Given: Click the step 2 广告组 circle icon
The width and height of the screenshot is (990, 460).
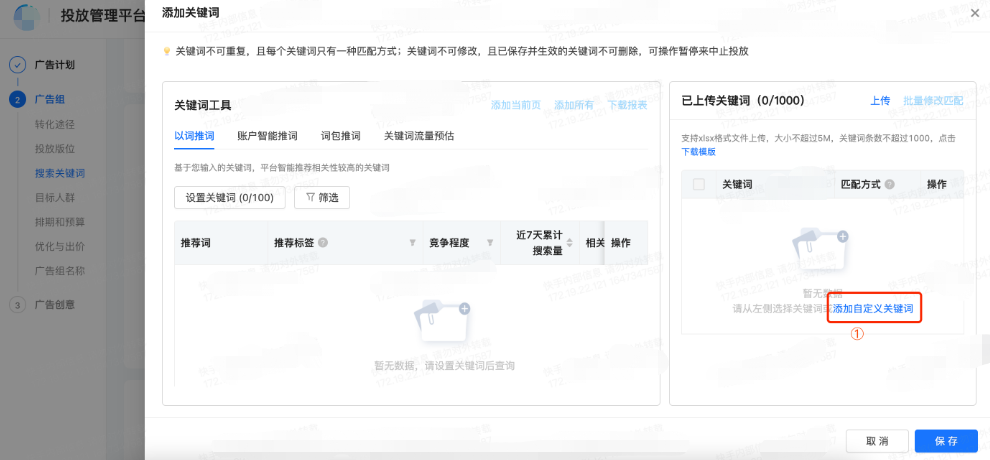Looking at the screenshot, I should 17,99.
